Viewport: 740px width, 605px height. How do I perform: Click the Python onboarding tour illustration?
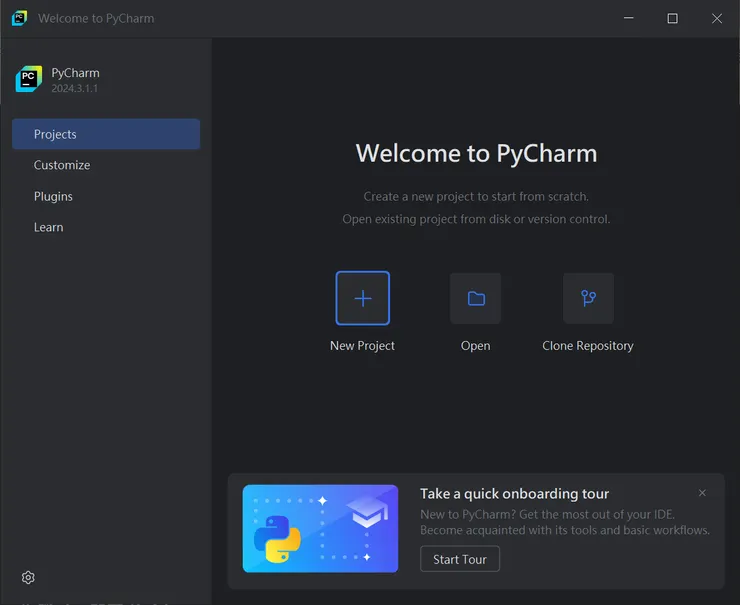(x=320, y=529)
